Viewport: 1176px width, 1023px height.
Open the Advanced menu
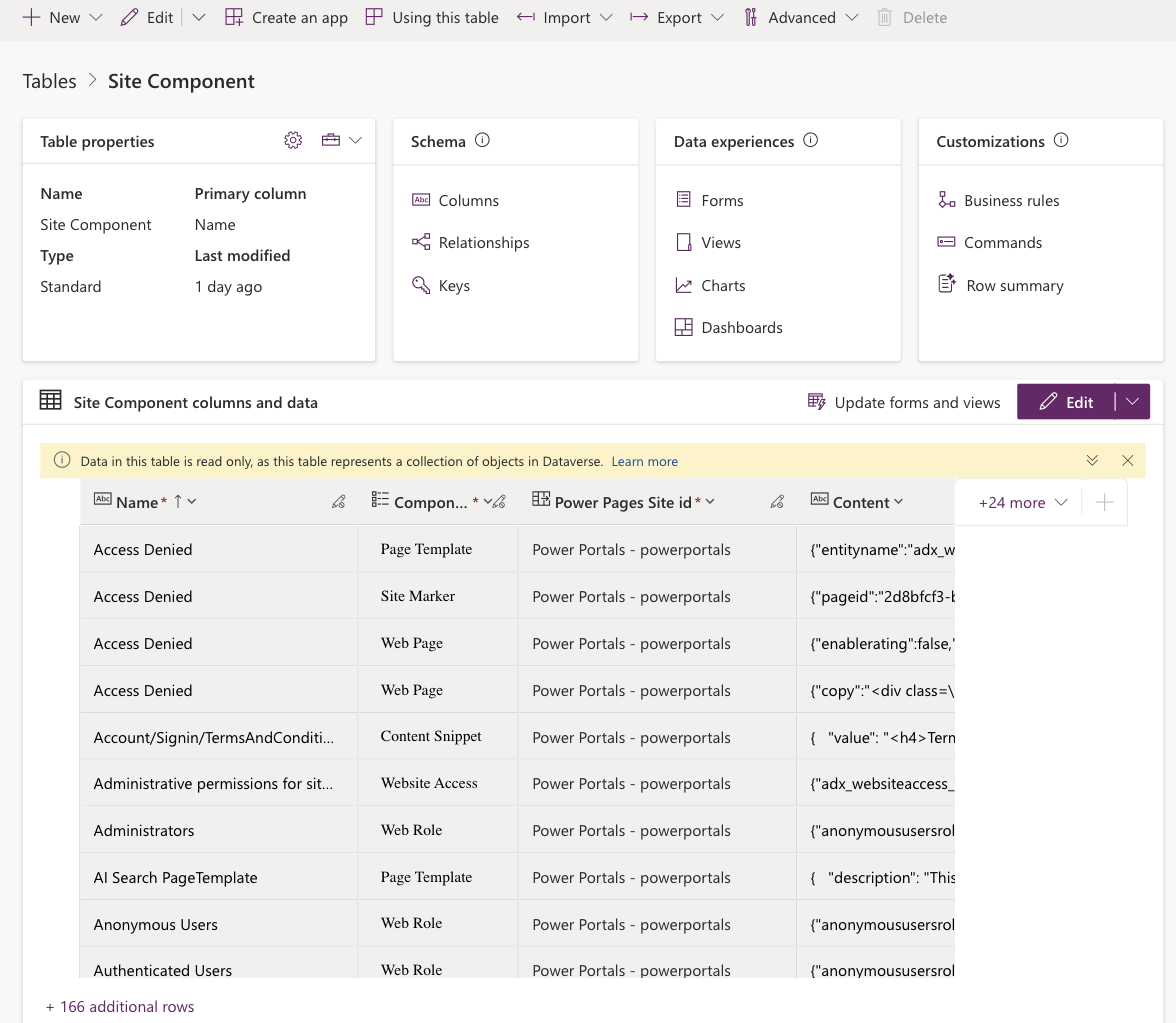pos(800,17)
